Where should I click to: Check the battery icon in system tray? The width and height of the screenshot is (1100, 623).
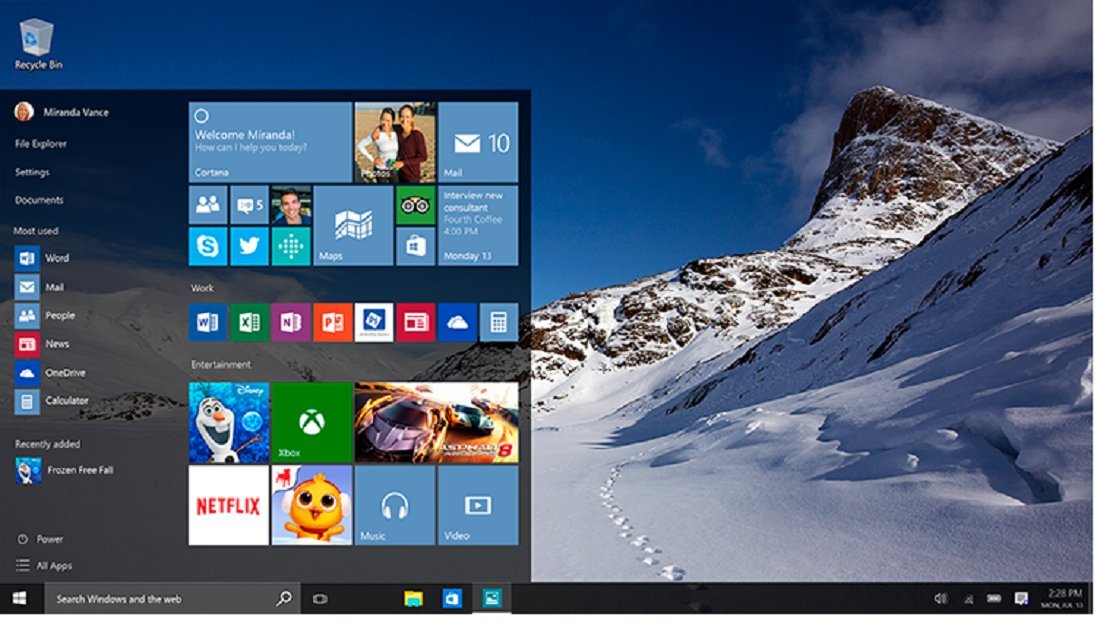tap(994, 598)
